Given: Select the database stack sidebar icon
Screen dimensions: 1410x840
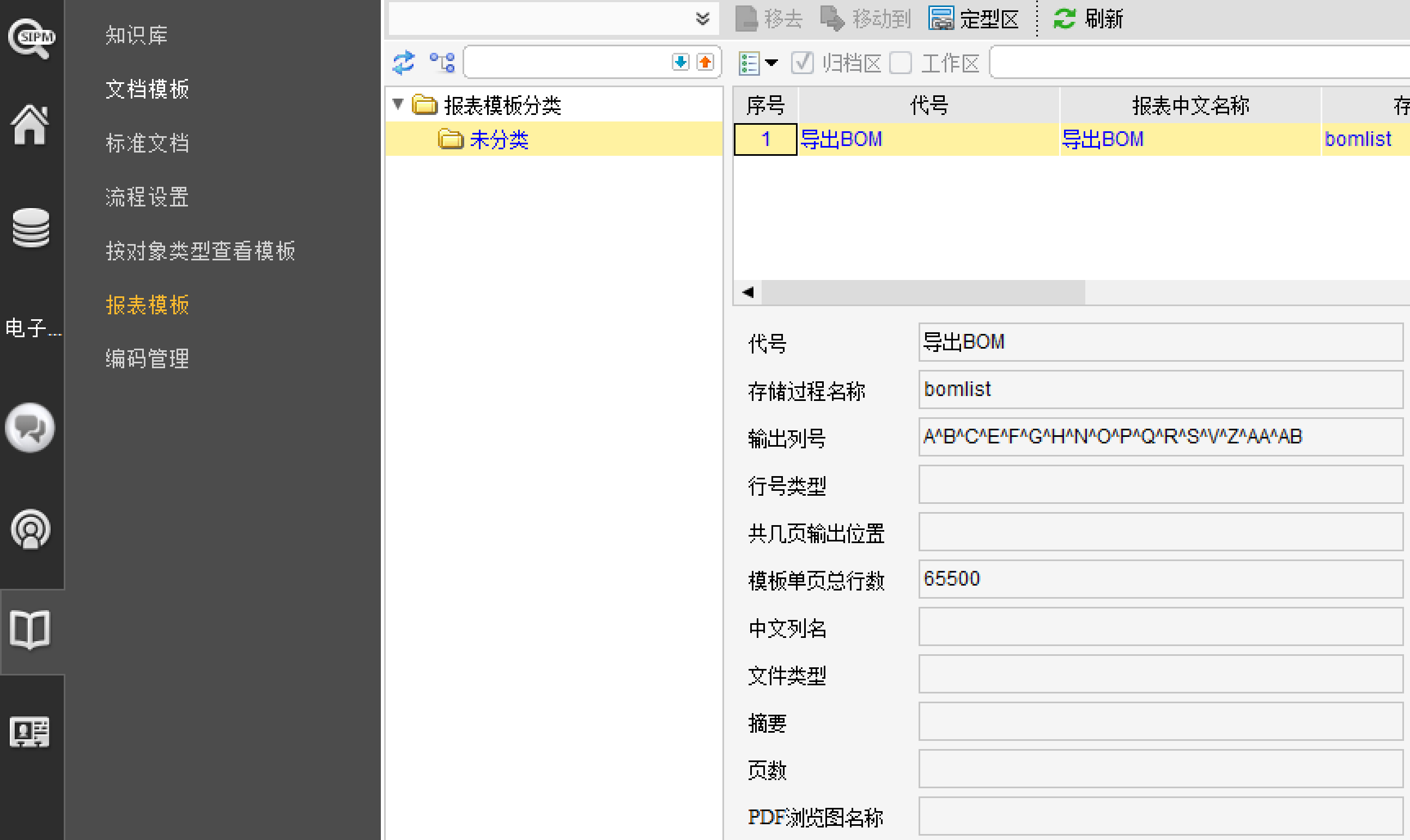Looking at the screenshot, I should (31, 228).
